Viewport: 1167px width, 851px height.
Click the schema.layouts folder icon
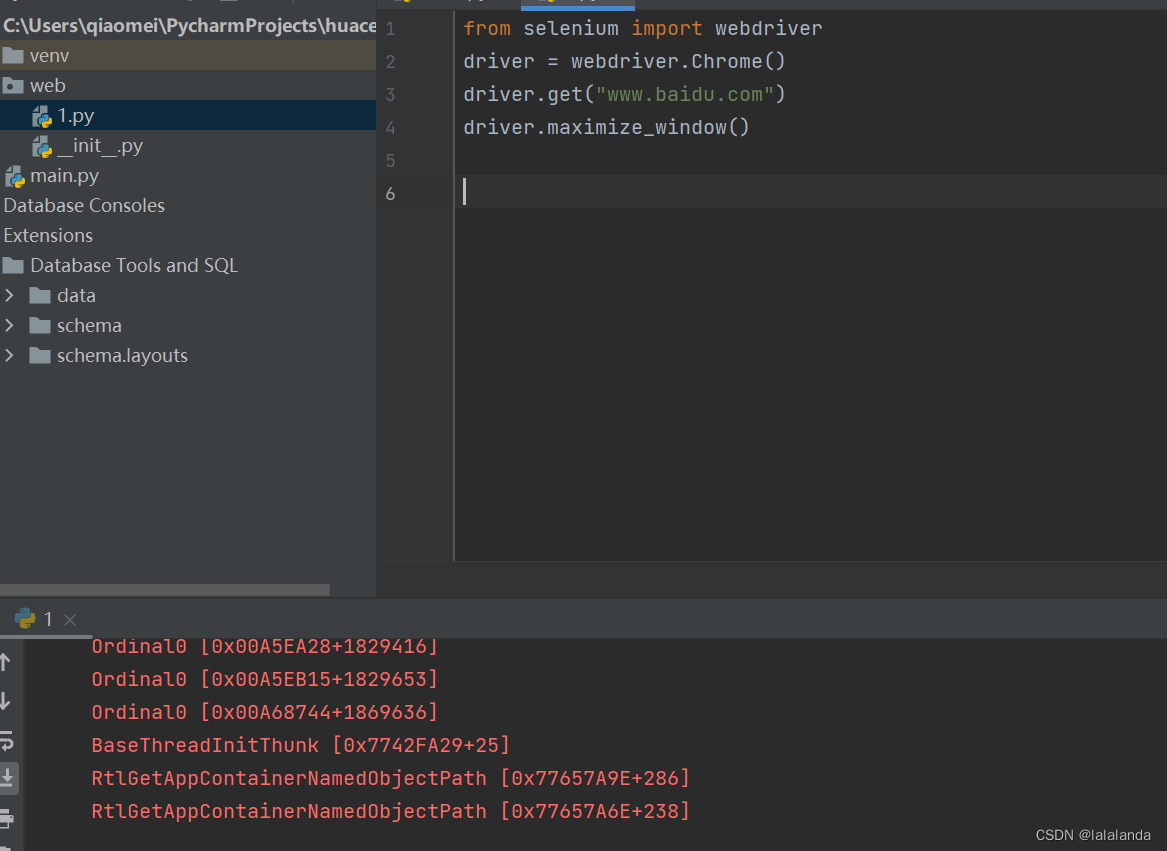coord(39,355)
